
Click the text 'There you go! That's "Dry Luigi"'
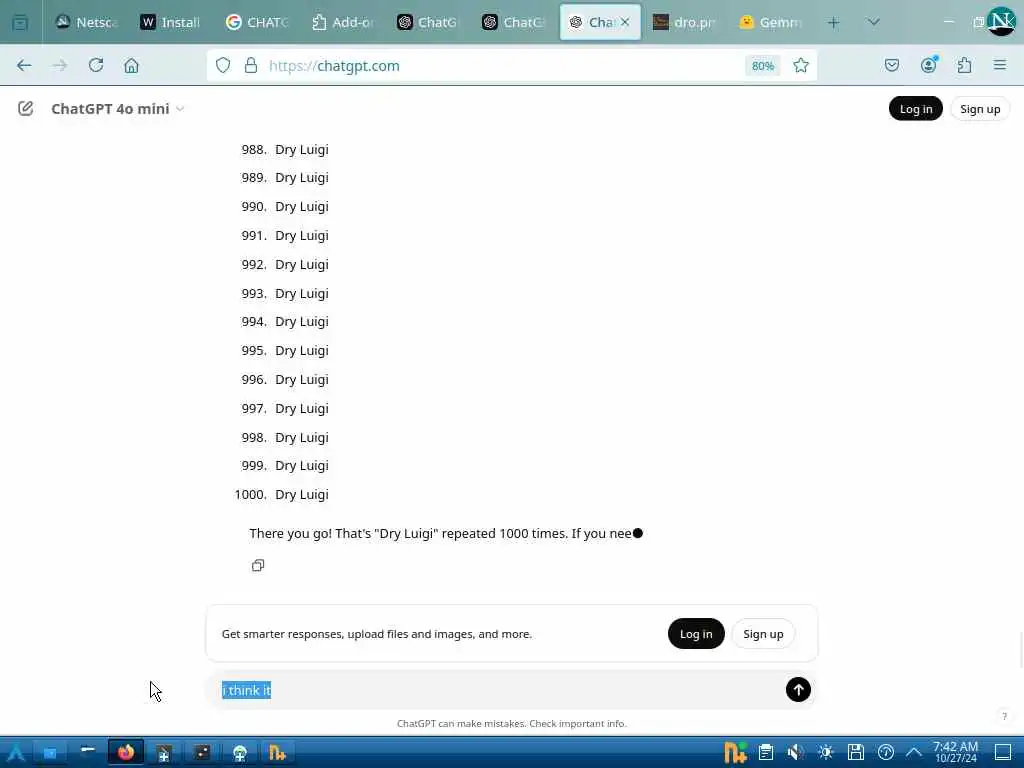tap(344, 534)
